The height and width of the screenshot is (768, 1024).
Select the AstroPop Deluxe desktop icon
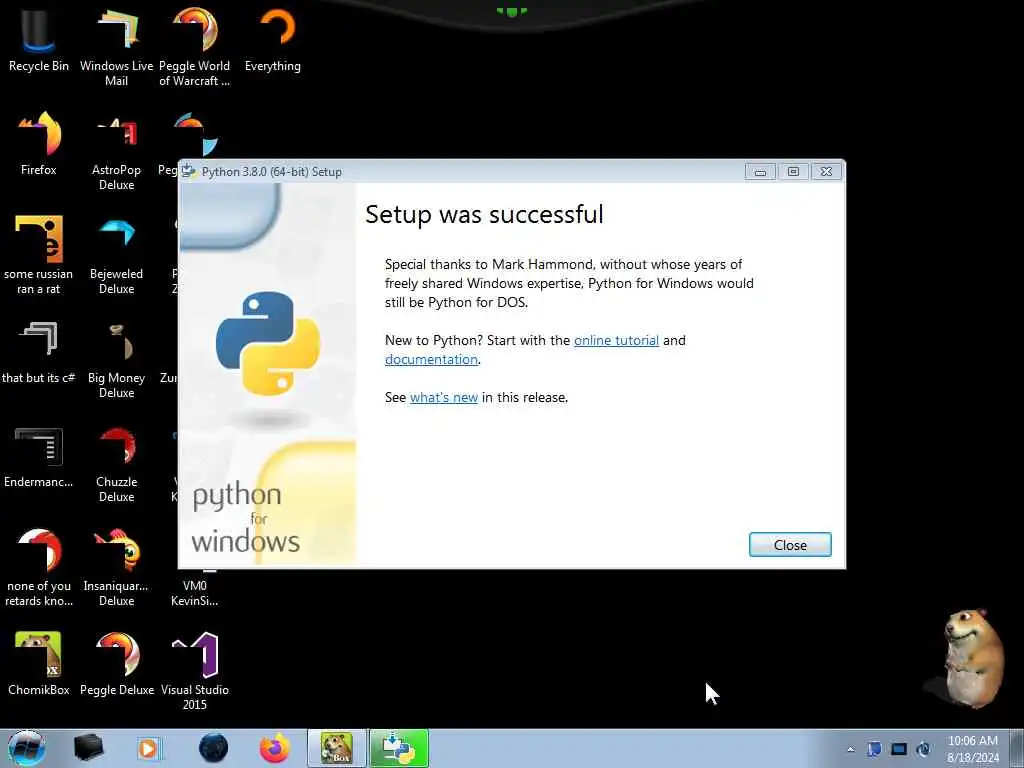[116, 152]
